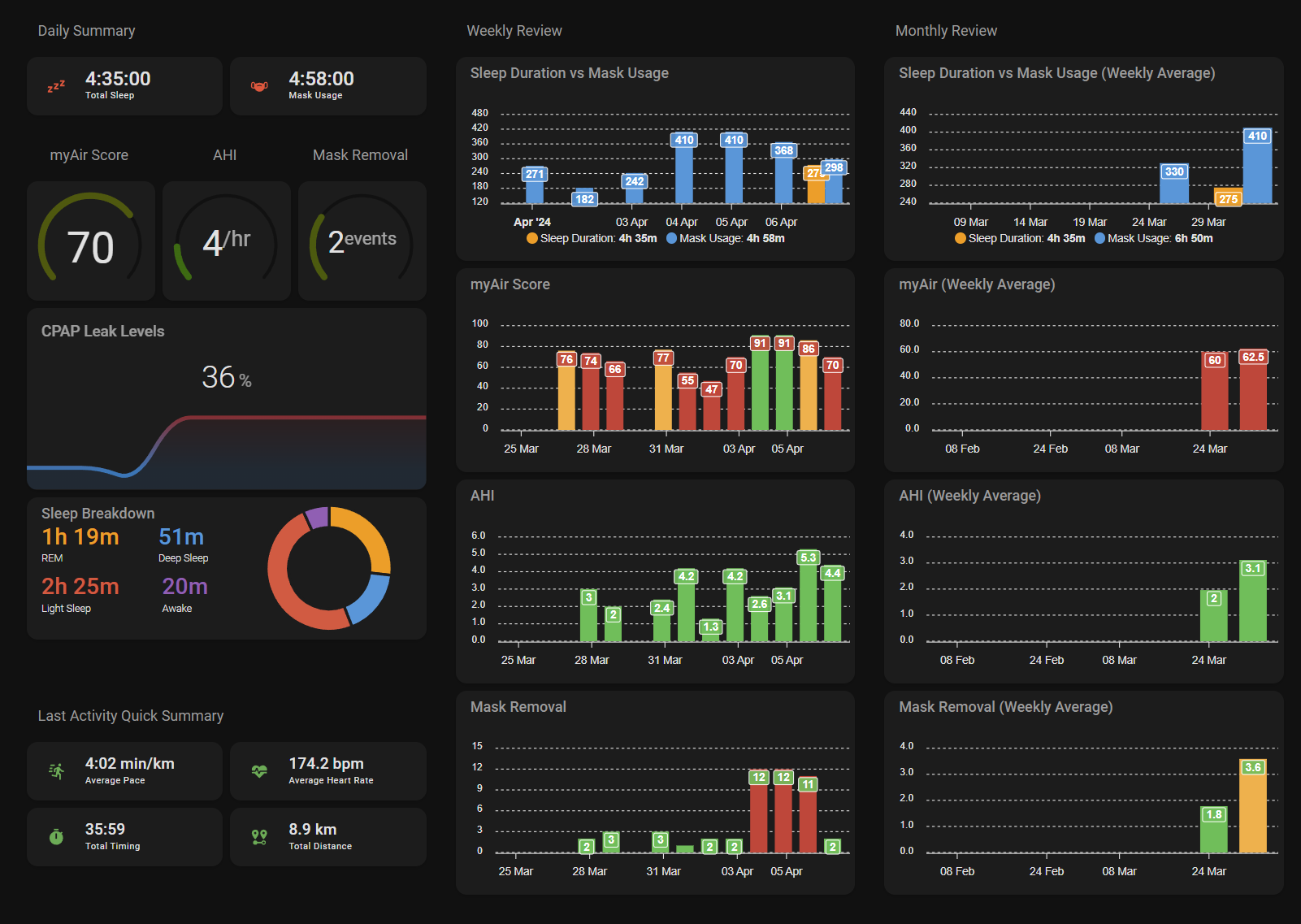Open the 4:02 min/km Average Pace card
This screenshot has height=924, width=1301.
(x=124, y=771)
